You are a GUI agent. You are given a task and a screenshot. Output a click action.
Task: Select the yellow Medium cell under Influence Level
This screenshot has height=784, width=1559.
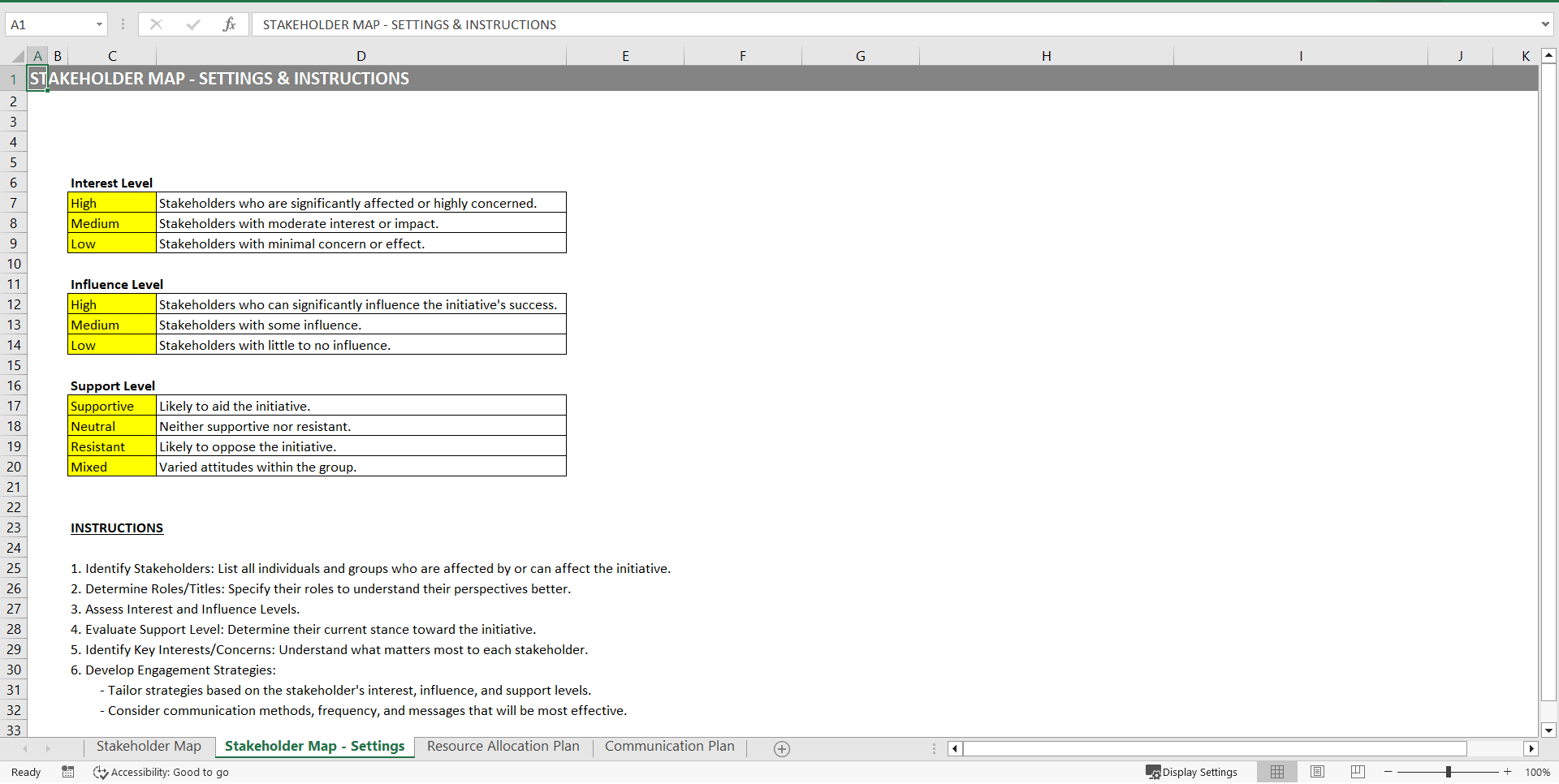pos(112,325)
